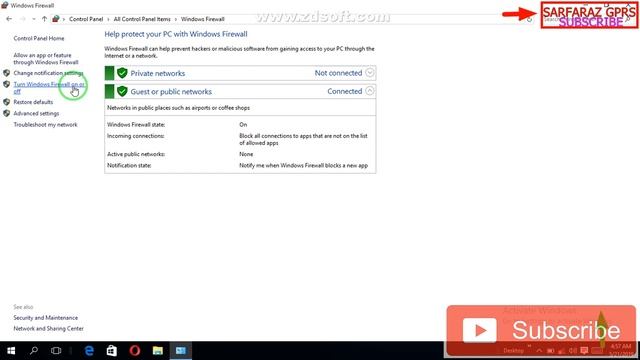Image resolution: width=640 pixels, height=360 pixels.
Task: Click the Back navigation arrow
Action: pyautogui.click(x=9, y=19)
